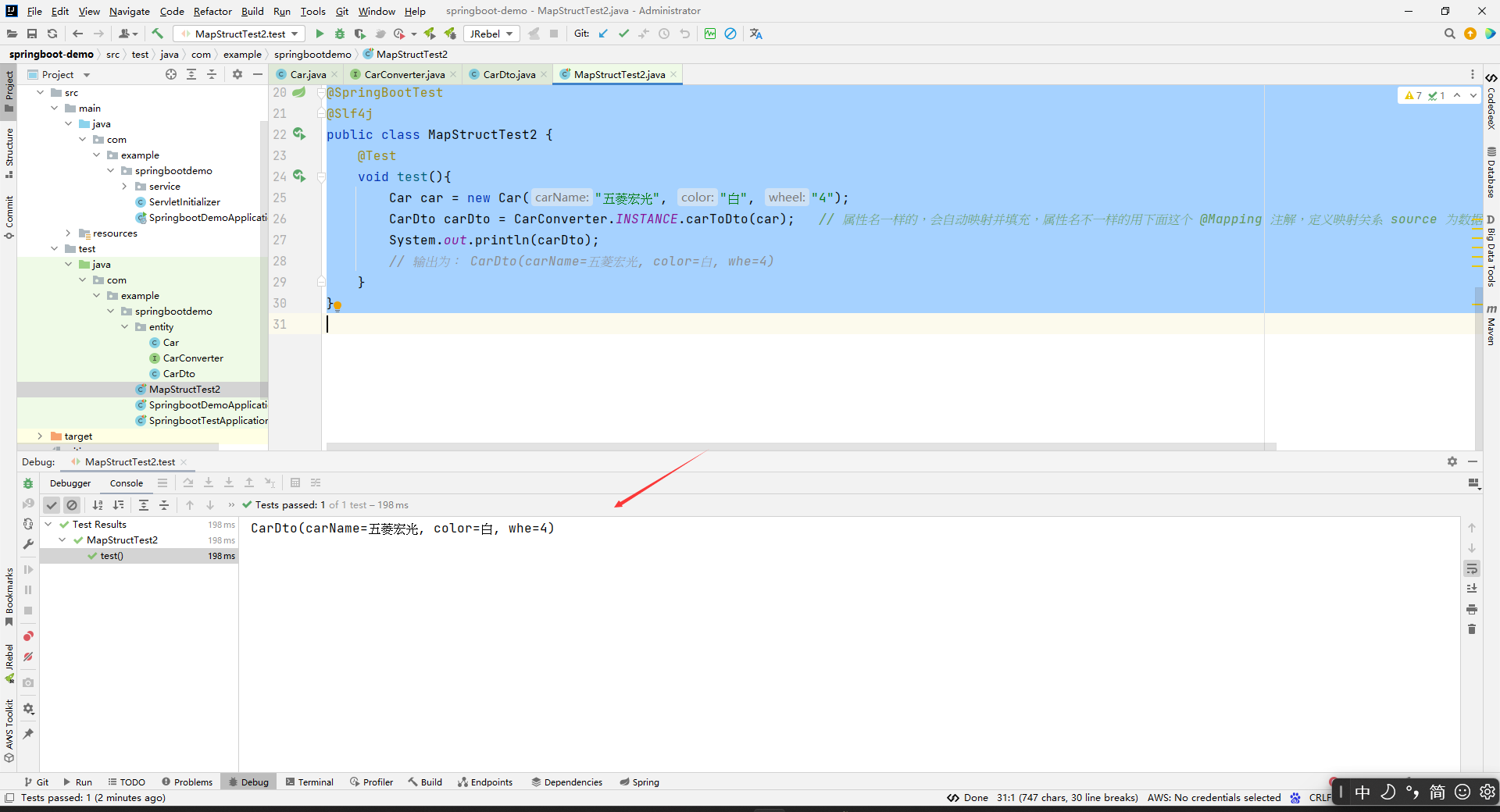Toggle show passed tests in test runner
The width and height of the screenshot is (1500, 812).
pyautogui.click(x=52, y=505)
